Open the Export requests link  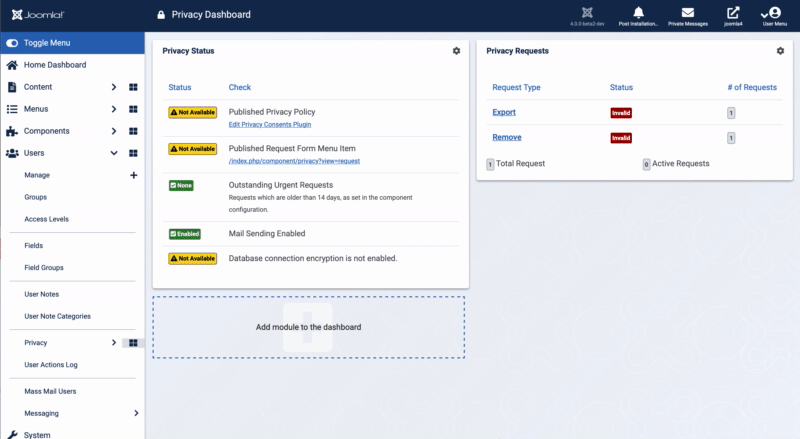point(504,112)
